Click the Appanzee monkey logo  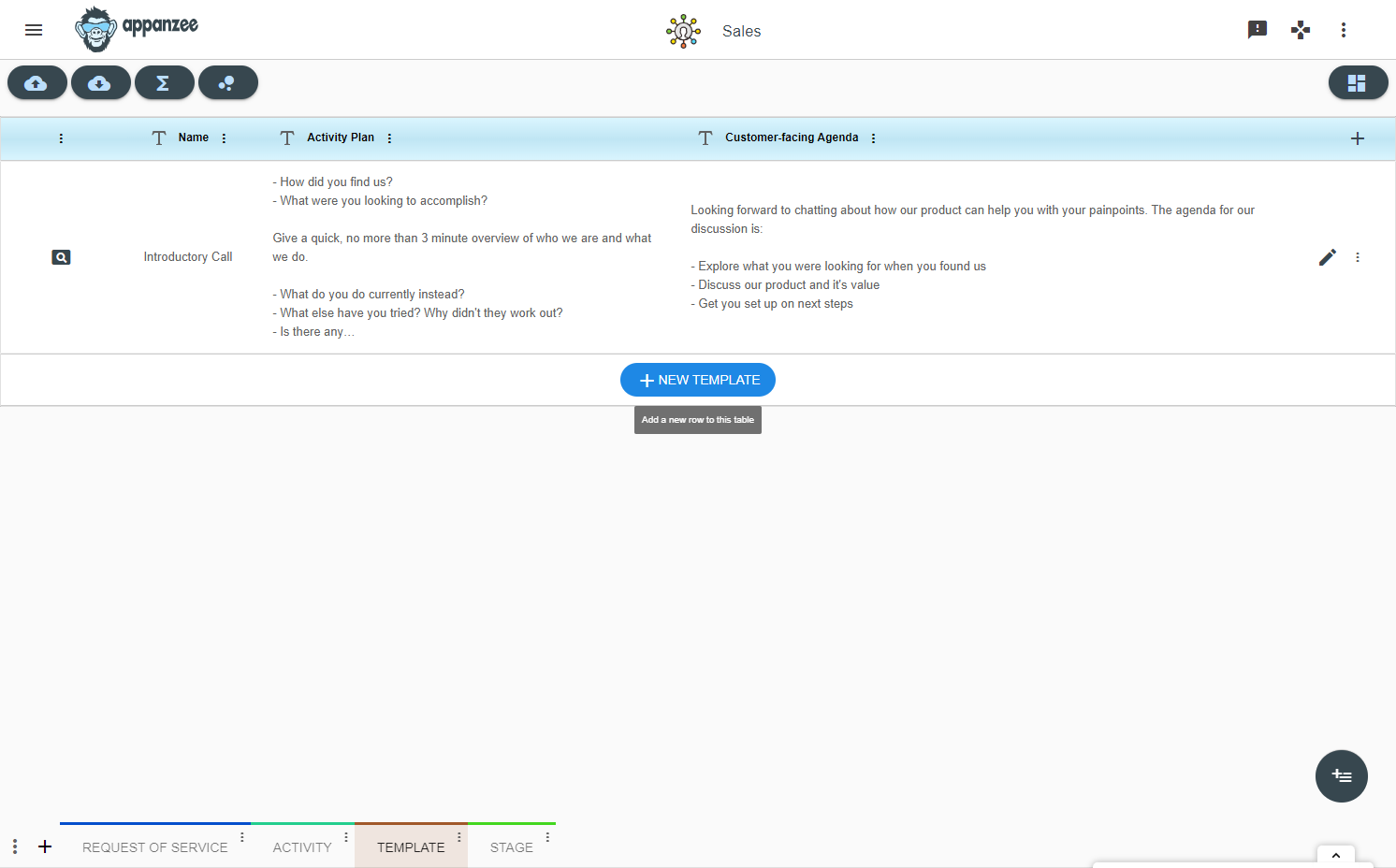137,29
